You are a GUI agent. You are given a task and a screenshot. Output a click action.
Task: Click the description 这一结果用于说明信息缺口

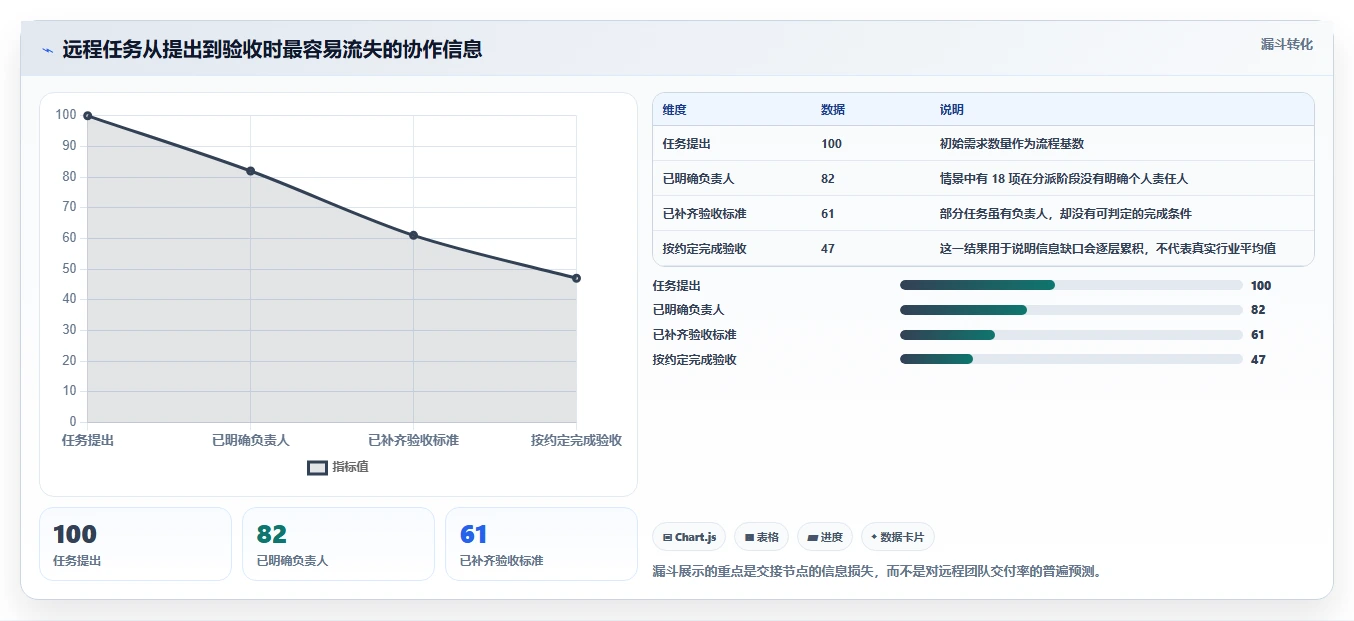click(1107, 249)
